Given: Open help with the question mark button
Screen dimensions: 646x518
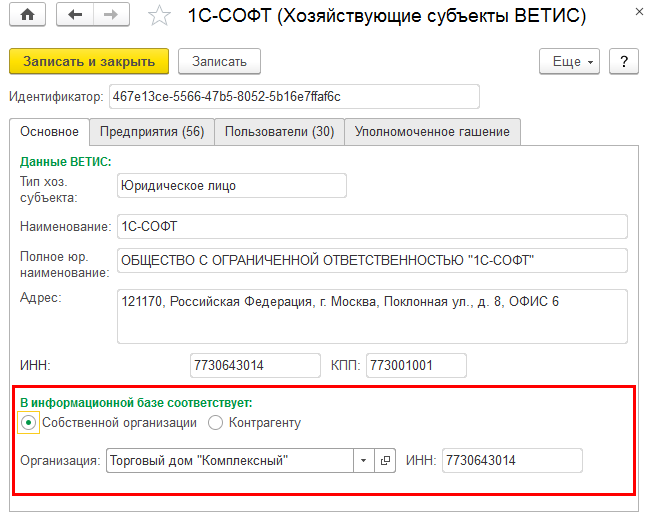Looking at the screenshot, I should coord(624,61).
